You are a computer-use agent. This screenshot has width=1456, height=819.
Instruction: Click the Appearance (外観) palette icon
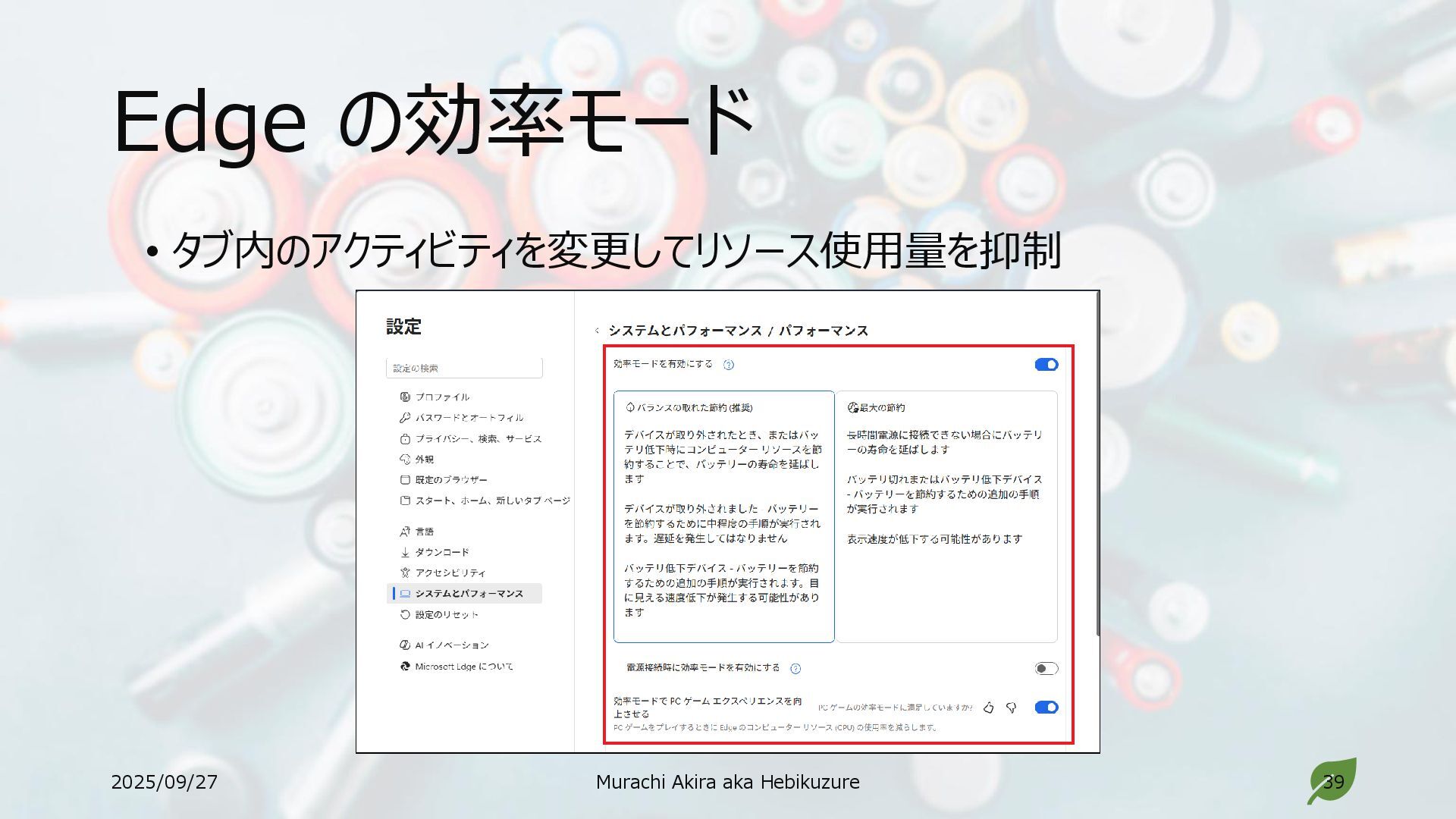coord(405,460)
